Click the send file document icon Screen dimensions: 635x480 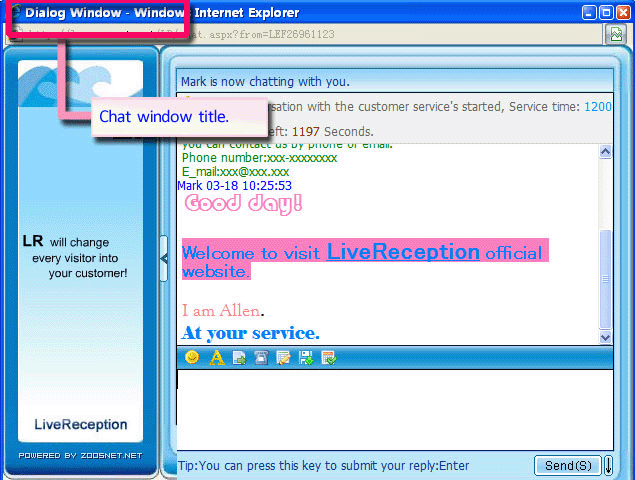[x=239, y=358]
